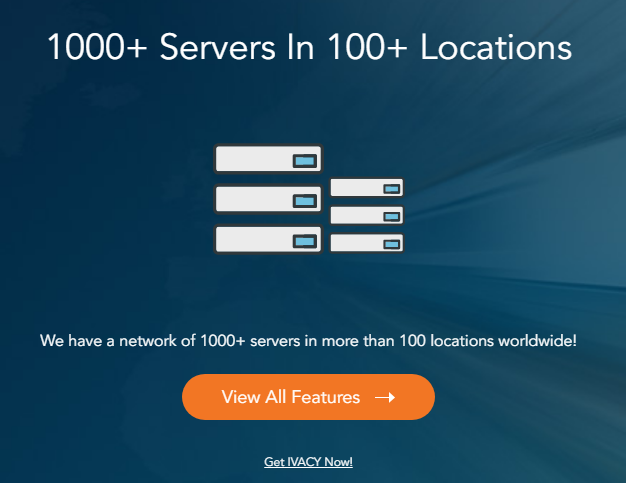Click the arrow icon in the orange button
The width and height of the screenshot is (626, 483).
385,397
